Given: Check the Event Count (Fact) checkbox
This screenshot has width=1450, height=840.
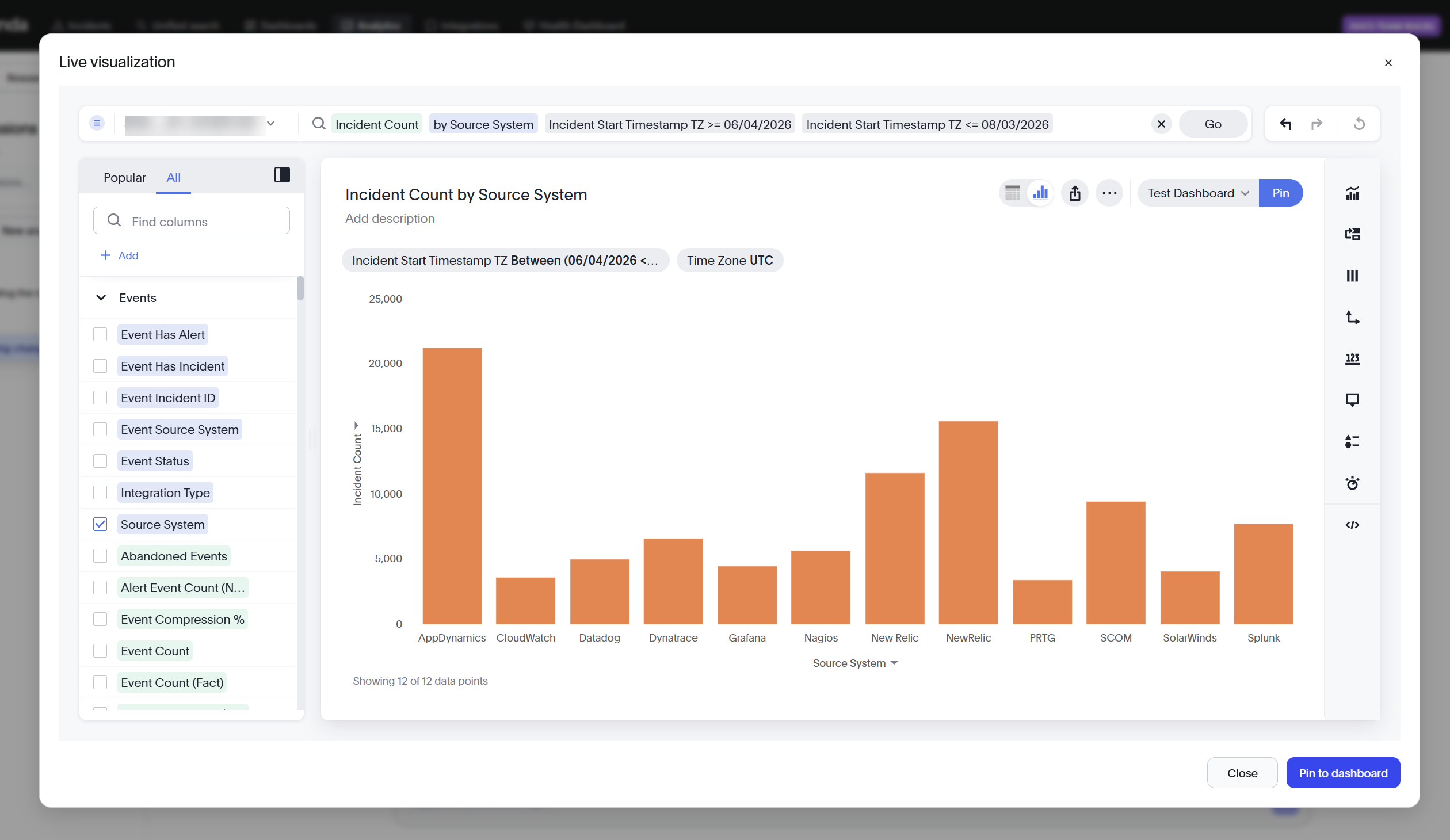Looking at the screenshot, I should 100,682.
